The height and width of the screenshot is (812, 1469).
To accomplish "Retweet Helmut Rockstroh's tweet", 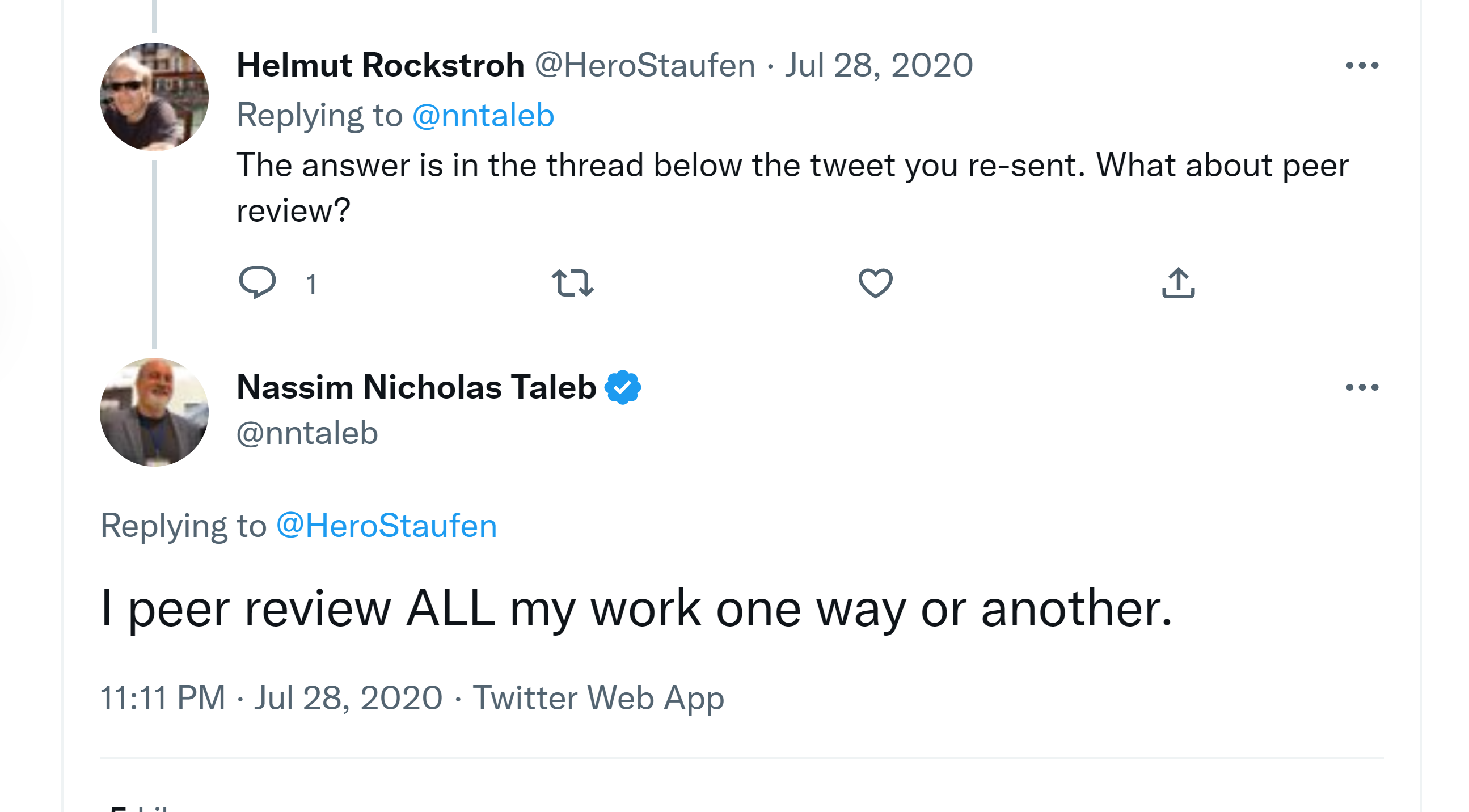I will tap(572, 283).
